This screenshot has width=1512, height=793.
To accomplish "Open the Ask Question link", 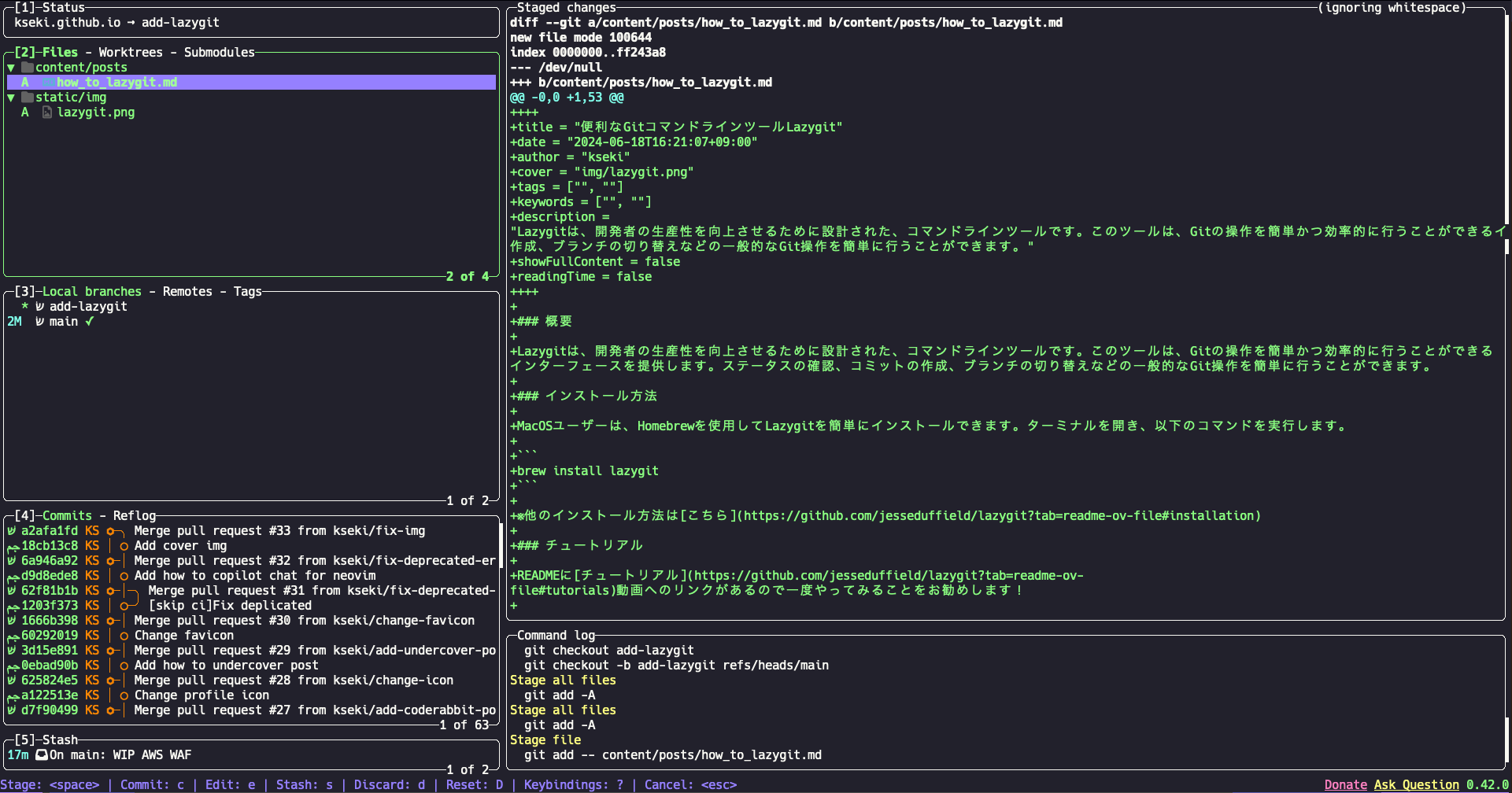I will click(1417, 785).
